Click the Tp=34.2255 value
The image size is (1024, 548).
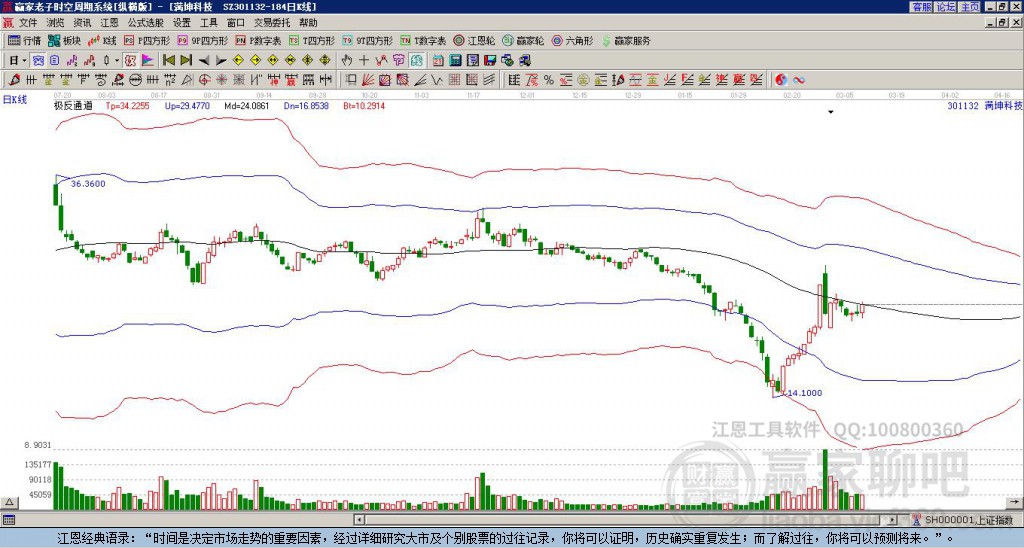tap(127, 105)
